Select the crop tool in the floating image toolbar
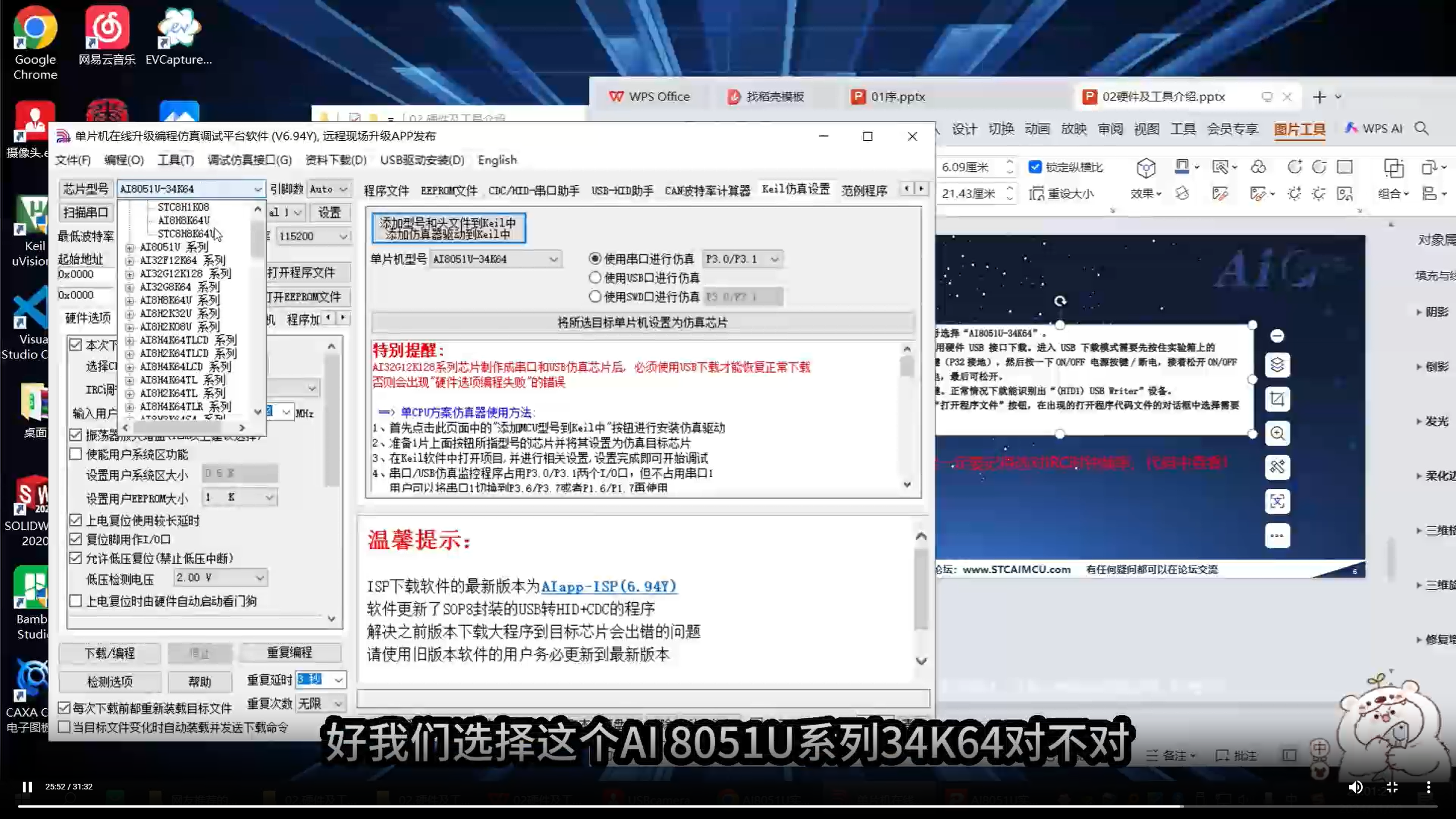The image size is (1456, 819). tap(1278, 399)
